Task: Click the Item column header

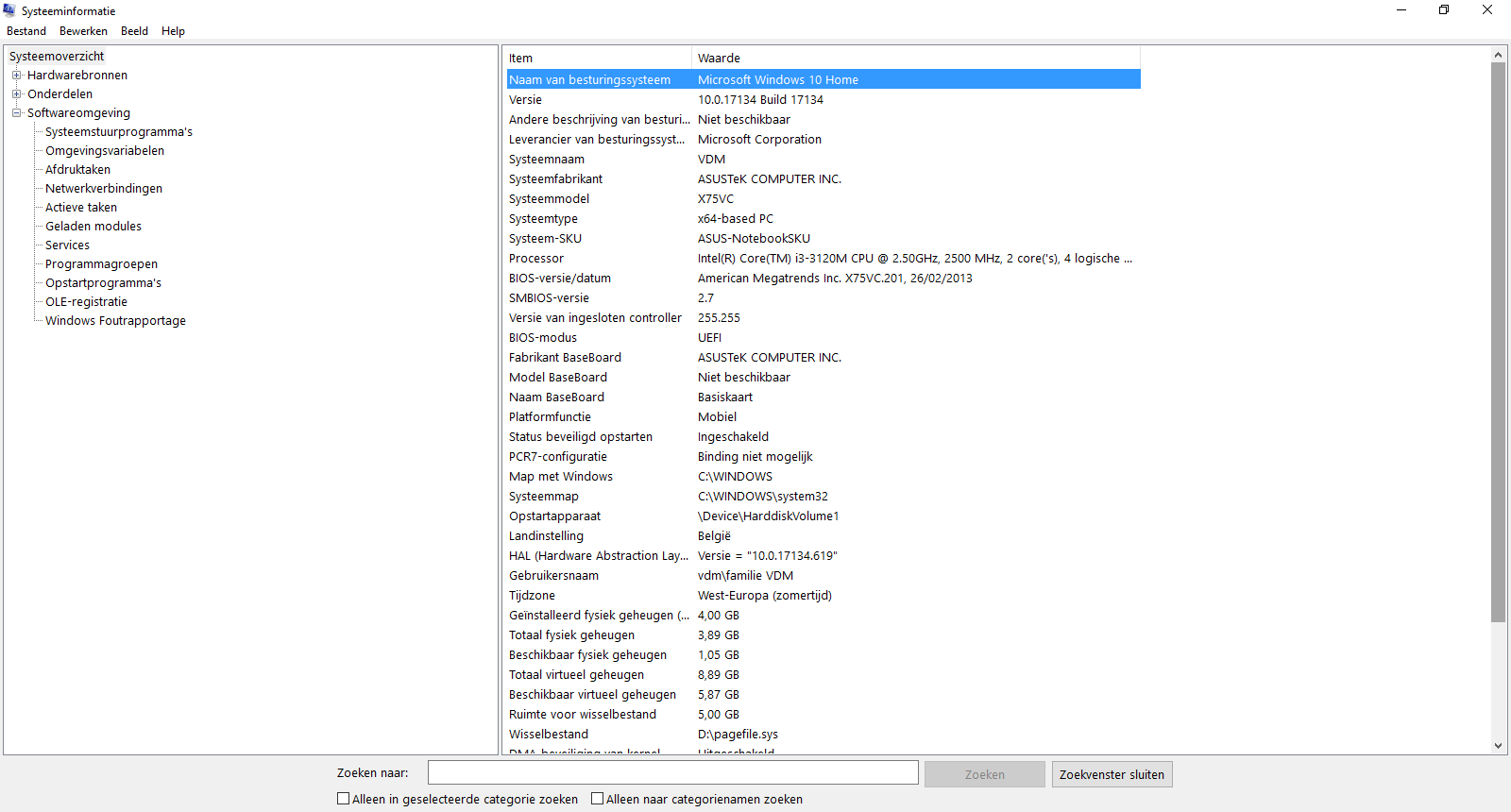Action: [598, 59]
